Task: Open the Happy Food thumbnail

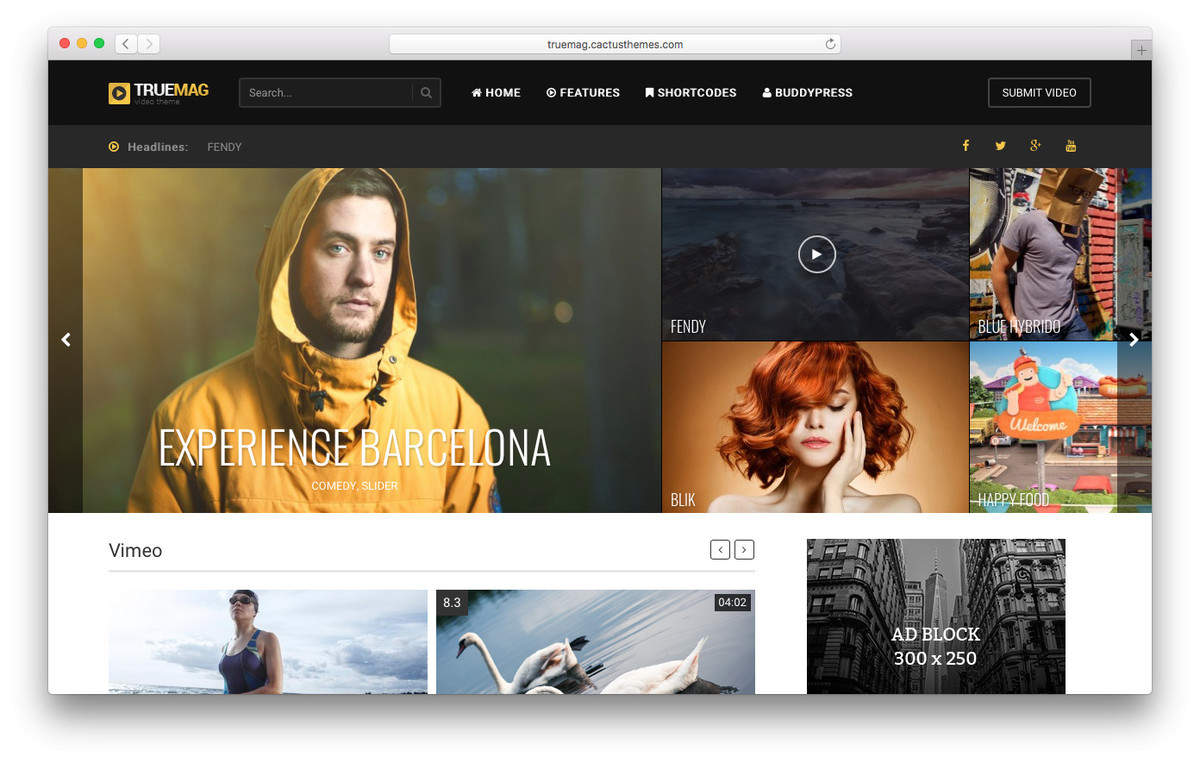Action: [x=1060, y=428]
